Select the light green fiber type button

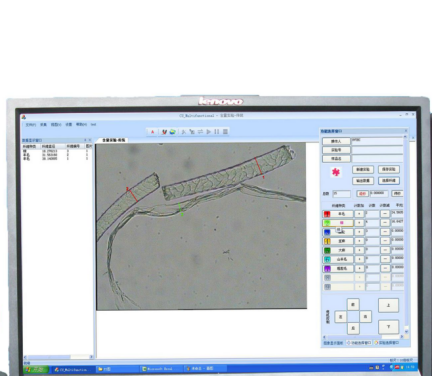point(337,223)
